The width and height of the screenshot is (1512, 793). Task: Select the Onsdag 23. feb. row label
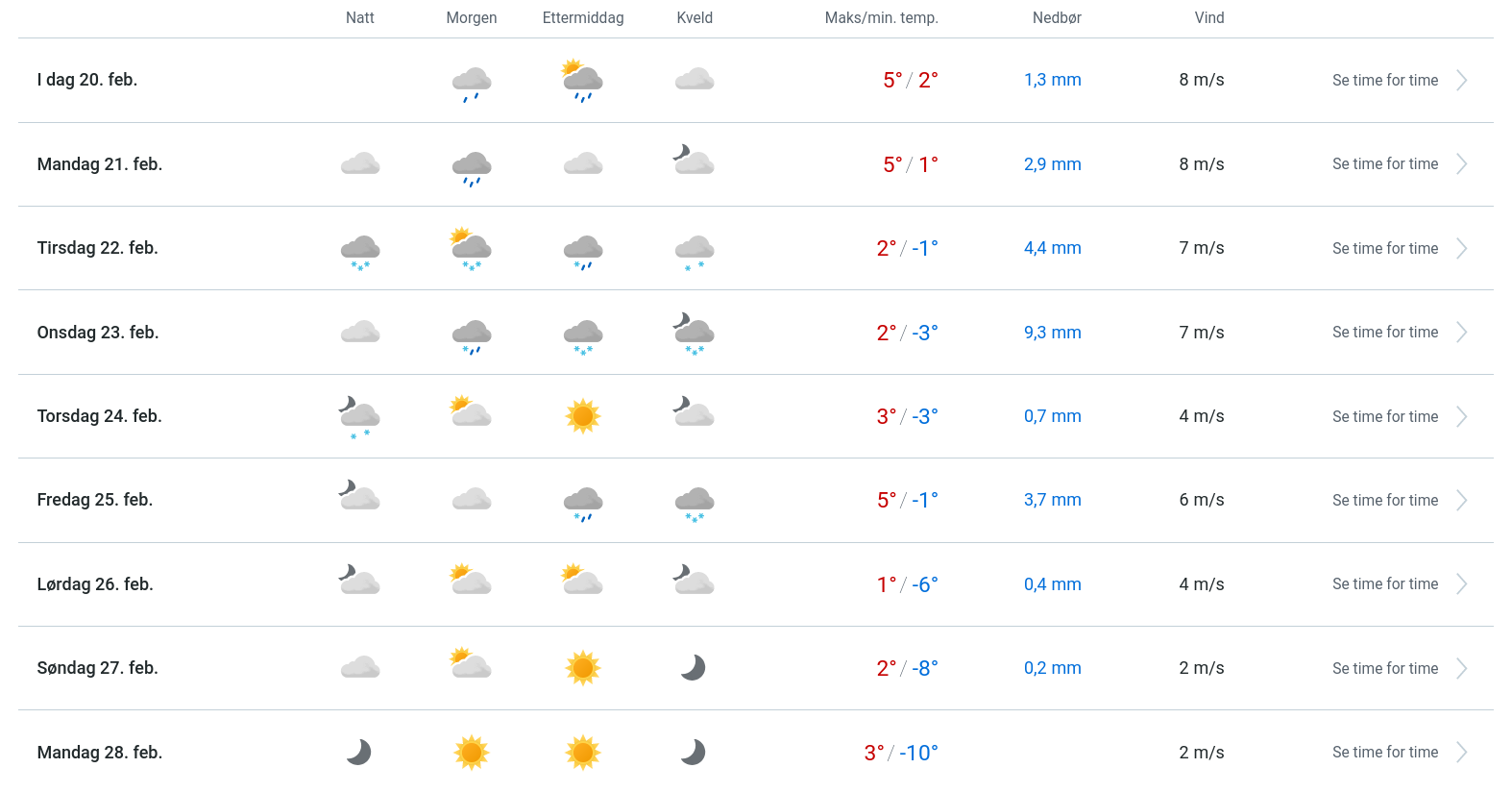[98, 333]
